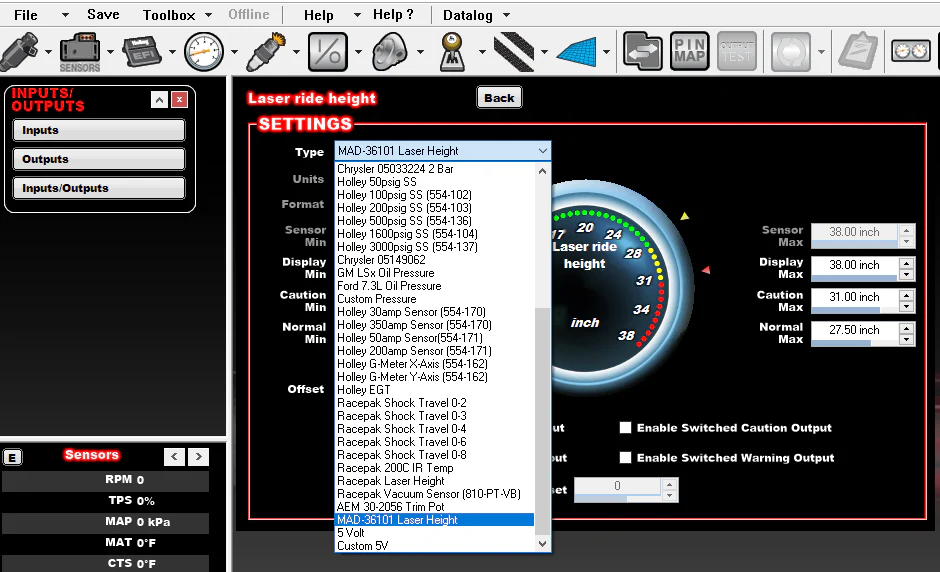Image resolution: width=940 pixels, height=572 pixels.
Task: Open the clipboard notes icon
Action: [858, 52]
